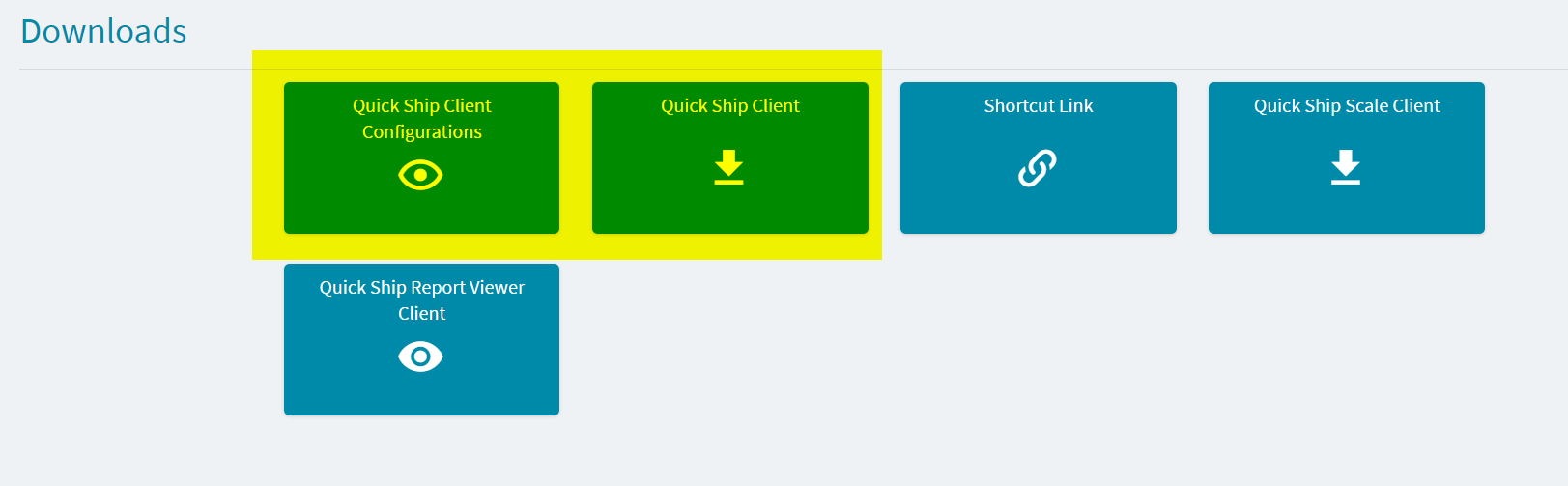1568x486 pixels.
Task: Click the word "Client" on the Report Viewer tile
Action: 422,314
